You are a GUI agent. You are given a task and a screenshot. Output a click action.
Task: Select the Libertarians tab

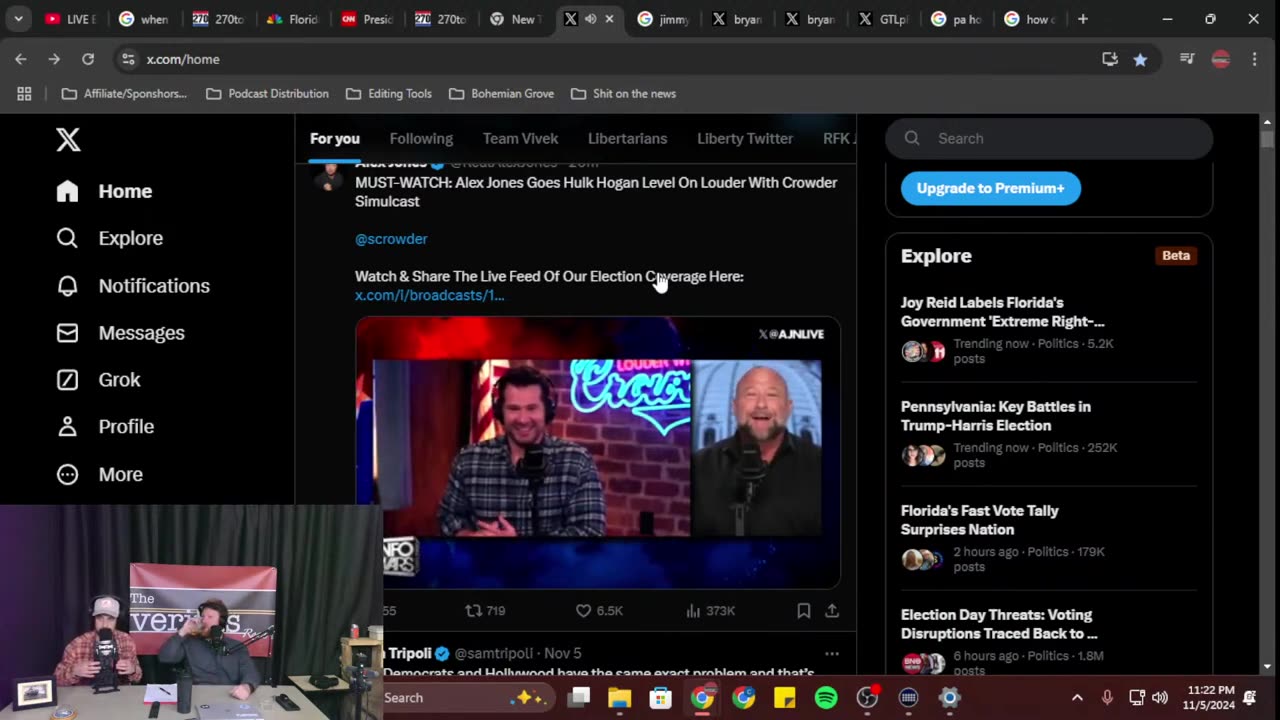click(x=627, y=138)
